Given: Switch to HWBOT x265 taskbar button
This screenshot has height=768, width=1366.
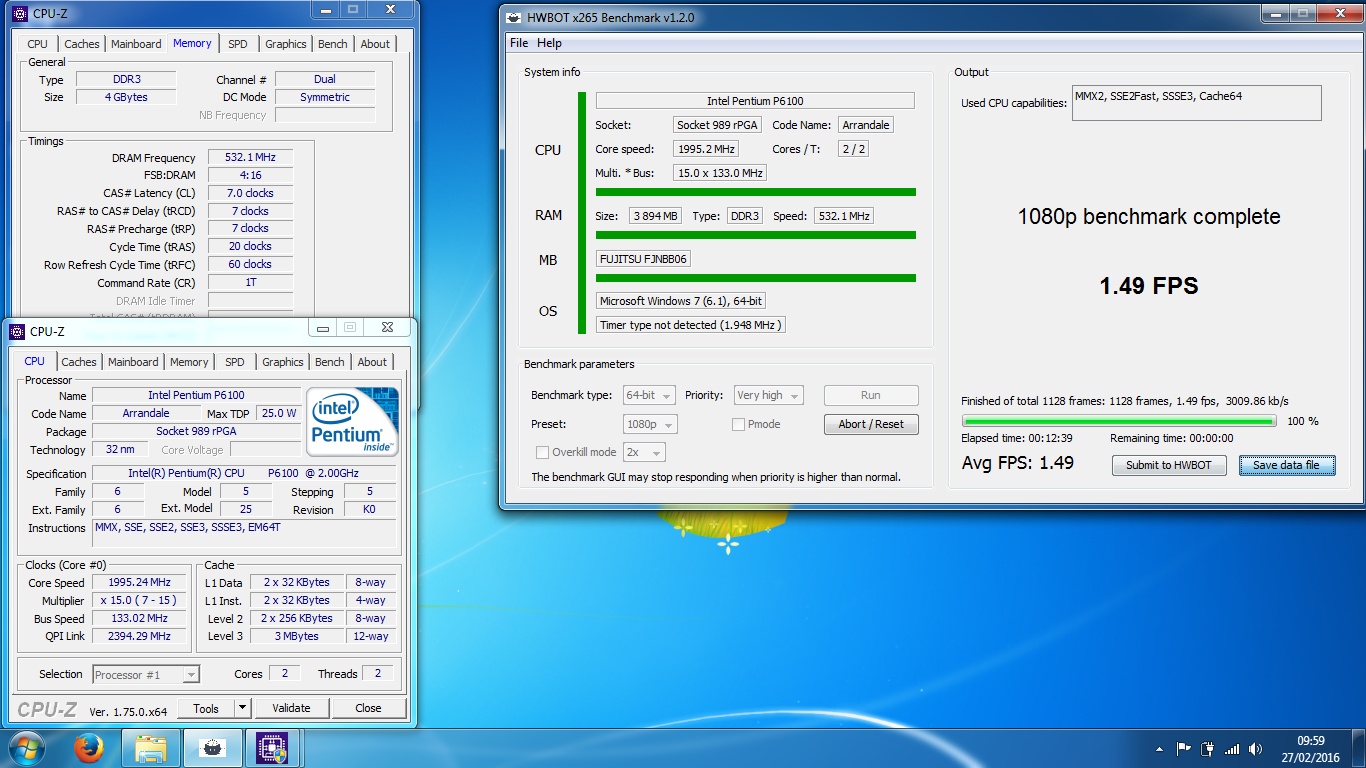Looking at the screenshot, I should (212, 748).
